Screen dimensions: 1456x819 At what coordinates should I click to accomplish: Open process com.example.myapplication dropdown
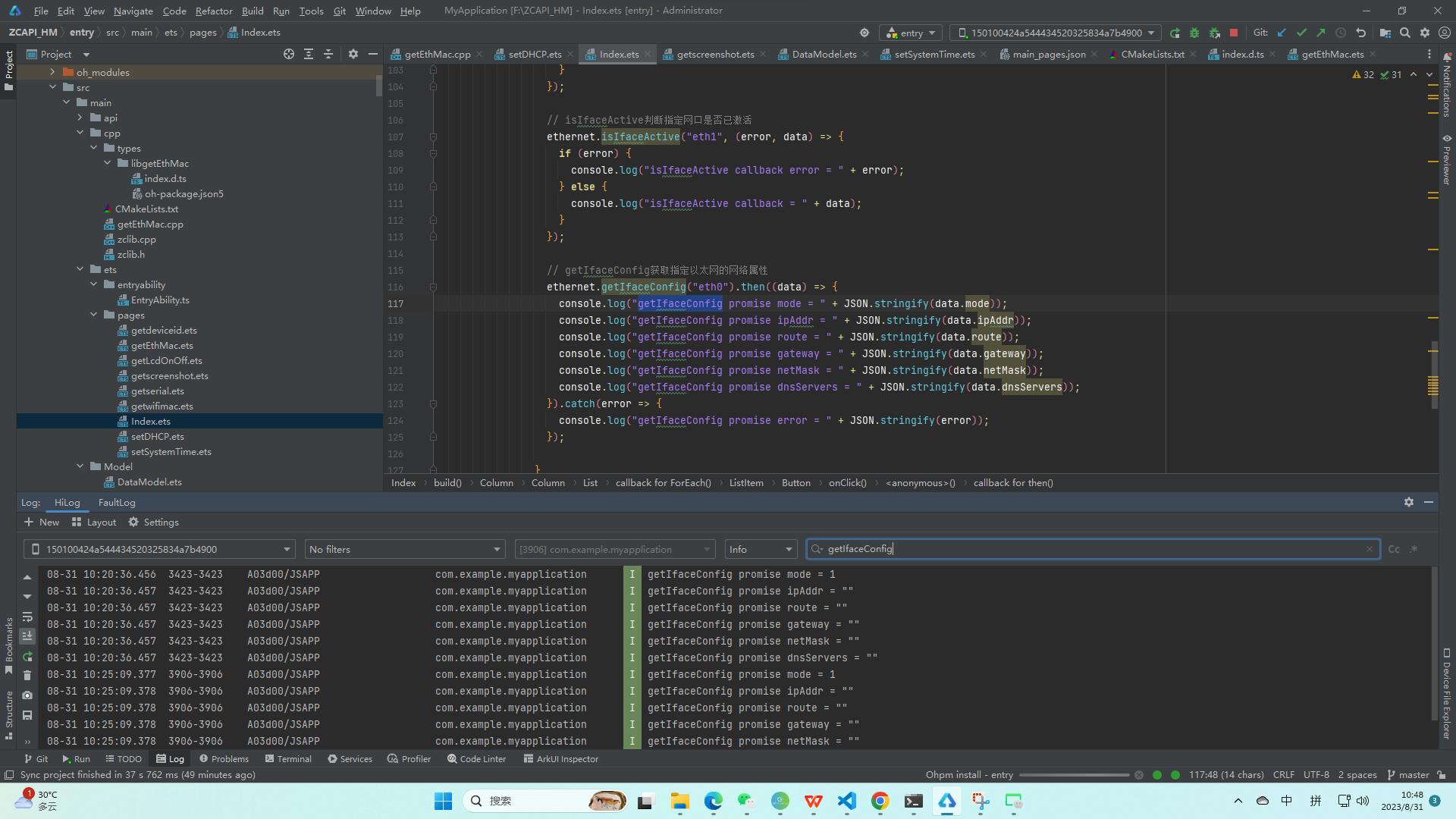(615, 549)
